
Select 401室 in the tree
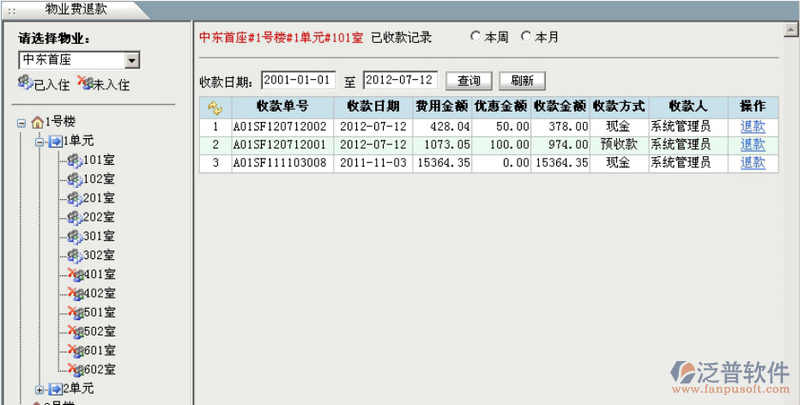pos(100,275)
